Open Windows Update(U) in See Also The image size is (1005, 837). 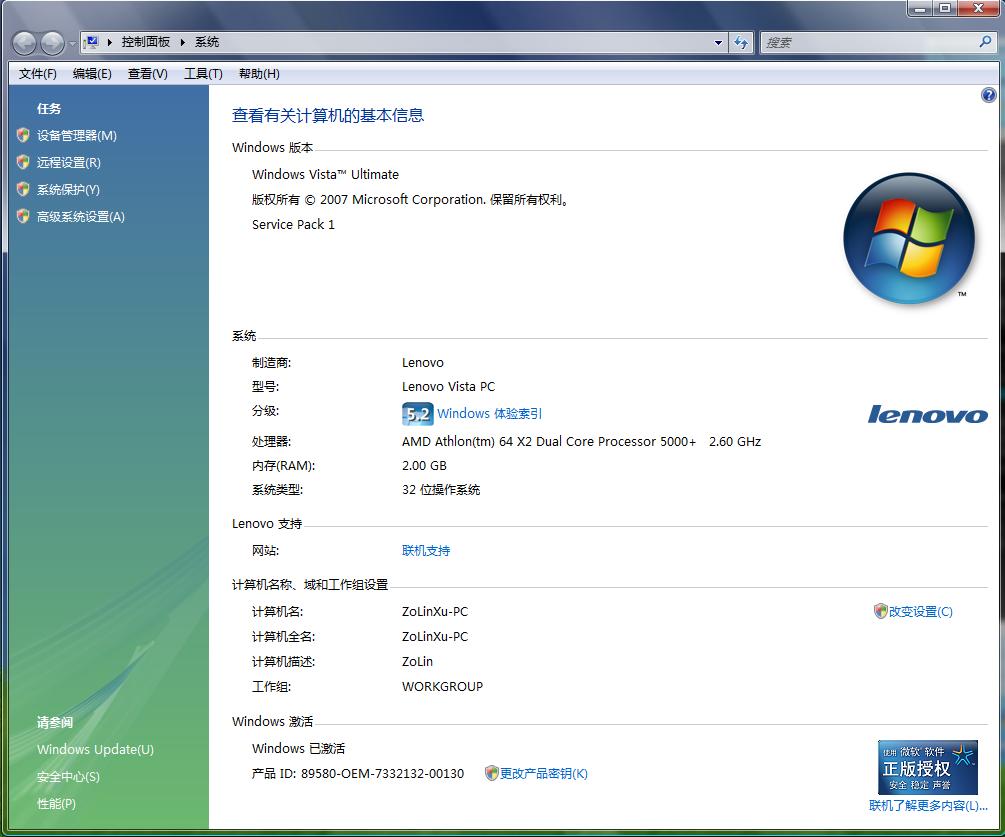pos(96,749)
